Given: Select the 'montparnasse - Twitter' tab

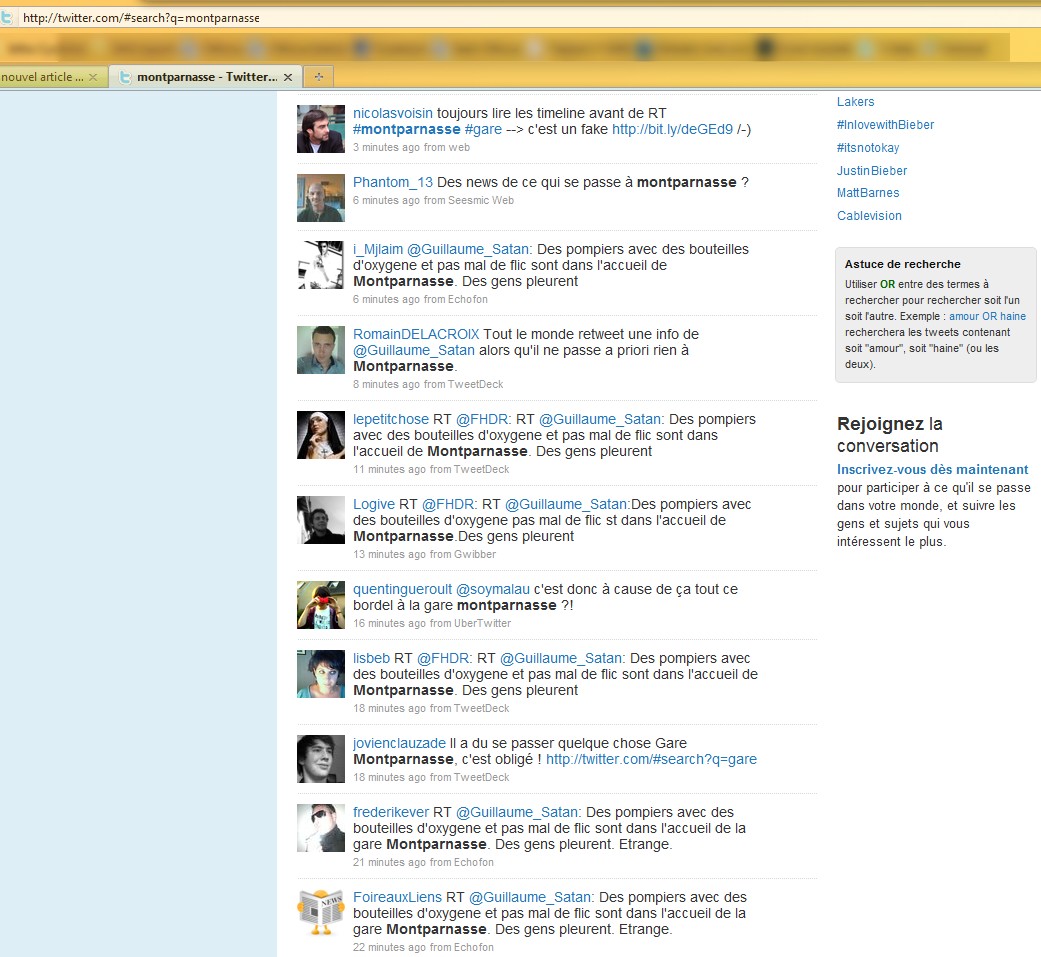Looking at the screenshot, I should (206, 77).
